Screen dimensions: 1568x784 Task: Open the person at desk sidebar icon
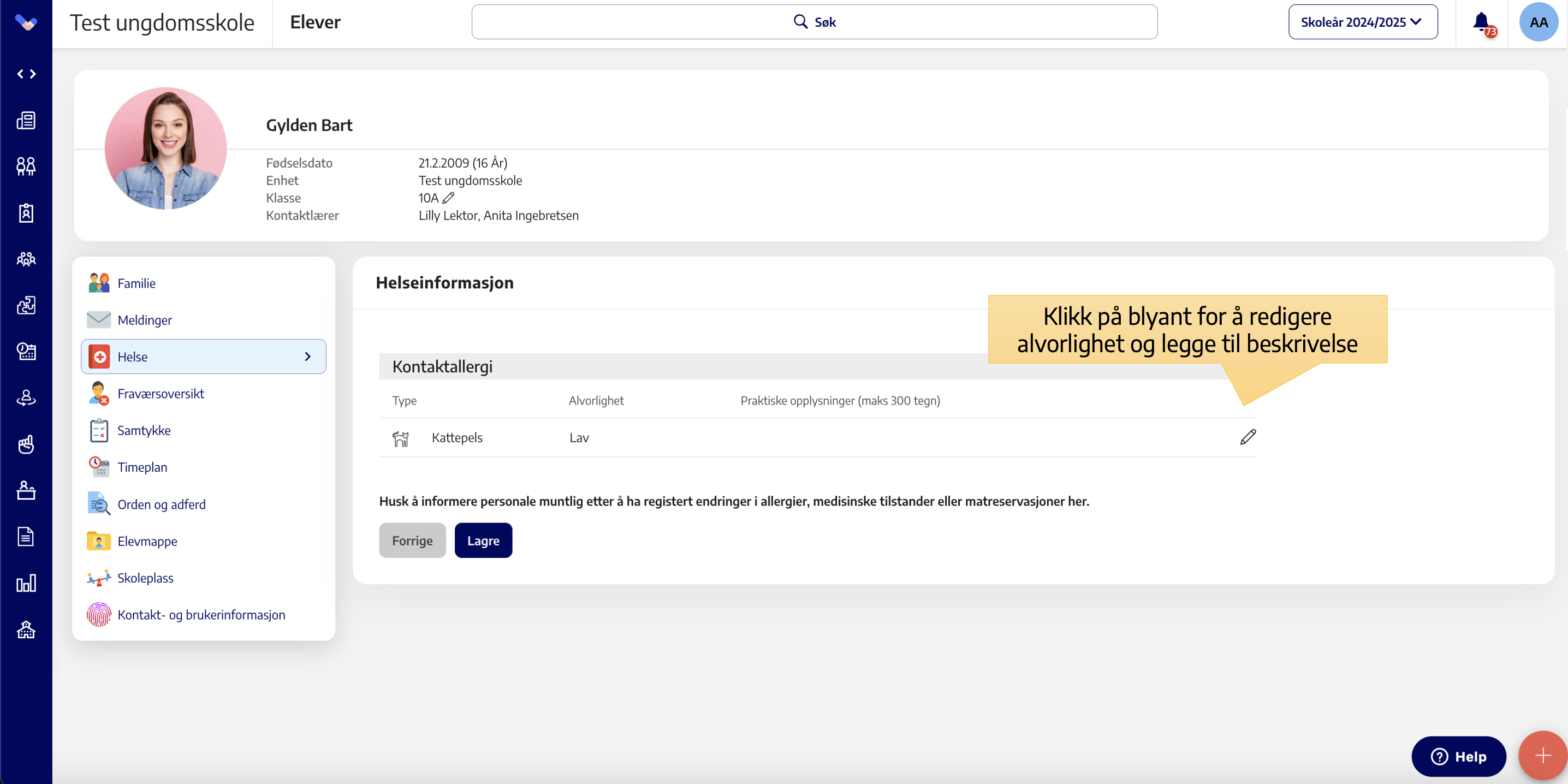(x=26, y=491)
